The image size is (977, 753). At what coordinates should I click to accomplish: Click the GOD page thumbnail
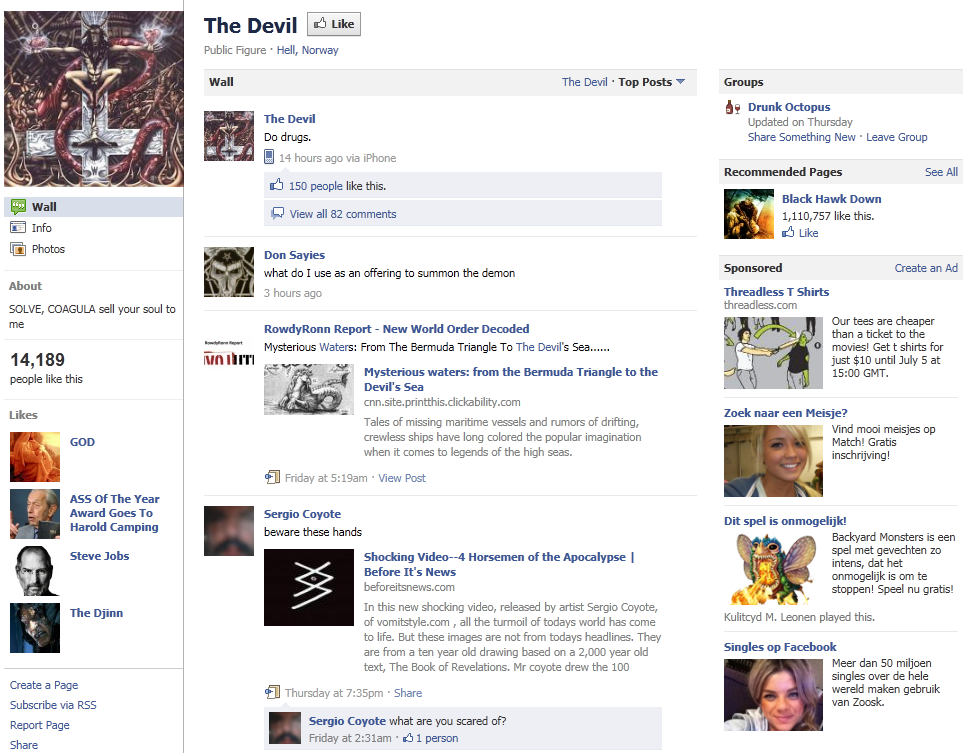tap(35, 457)
